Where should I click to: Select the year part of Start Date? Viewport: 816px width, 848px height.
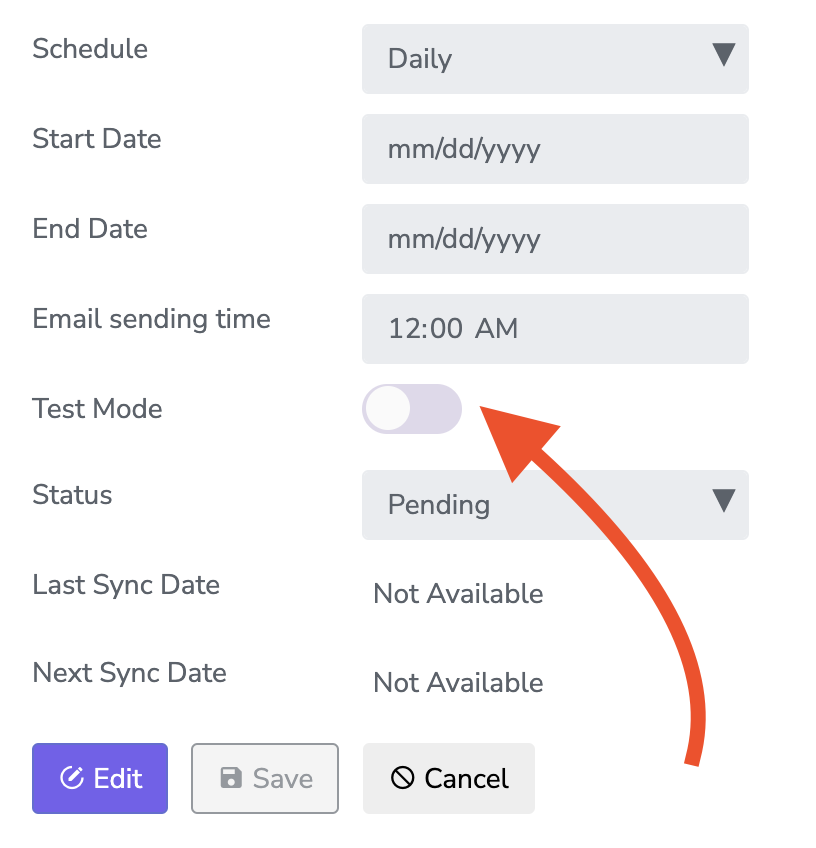click(x=511, y=150)
